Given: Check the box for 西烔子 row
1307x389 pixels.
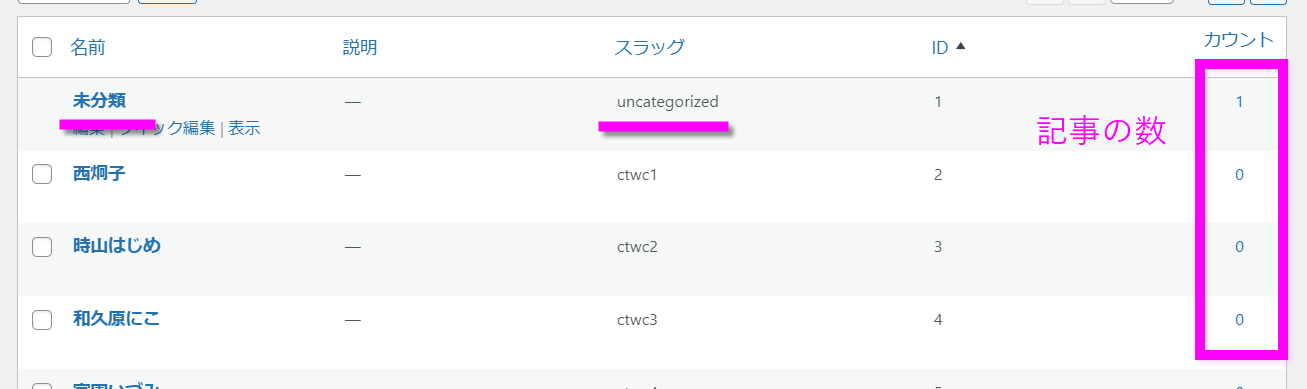Looking at the screenshot, I should [x=42, y=174].
